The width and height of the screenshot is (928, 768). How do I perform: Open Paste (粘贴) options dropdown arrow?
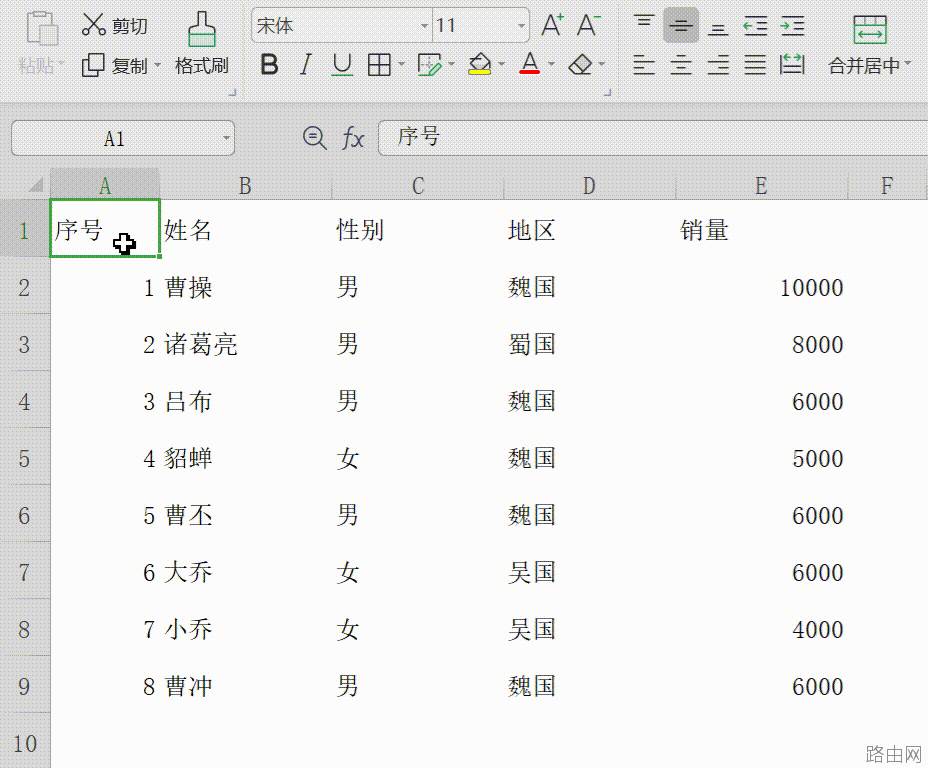(62, 63)
